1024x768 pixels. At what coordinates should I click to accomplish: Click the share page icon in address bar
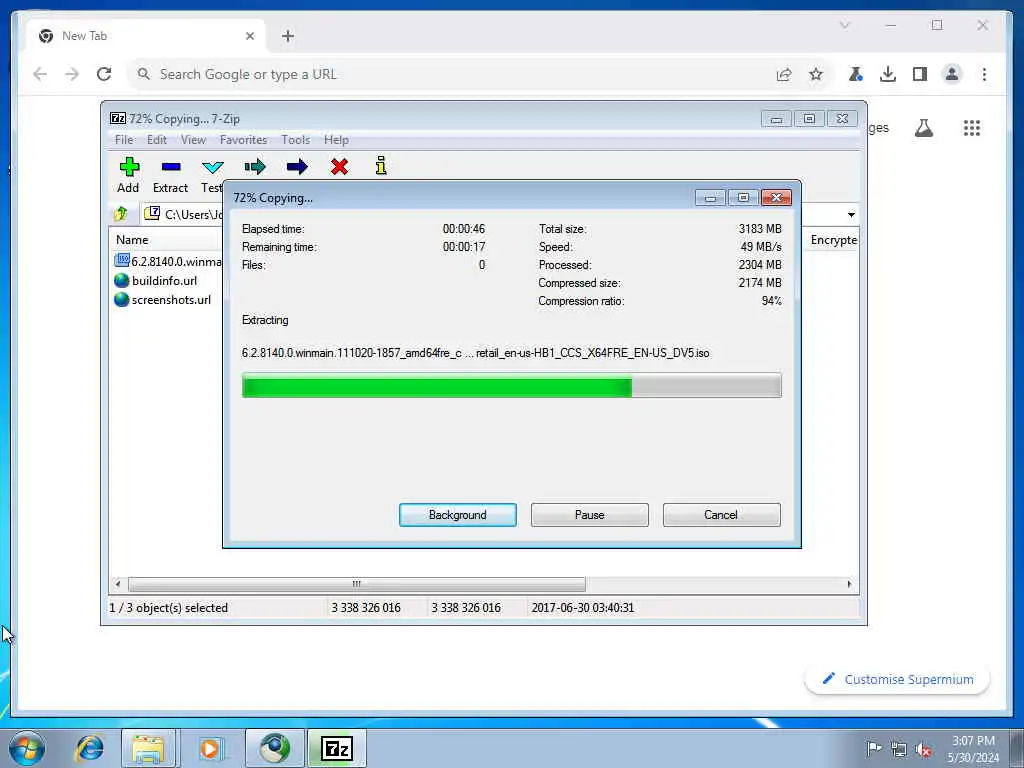(784, 74)
